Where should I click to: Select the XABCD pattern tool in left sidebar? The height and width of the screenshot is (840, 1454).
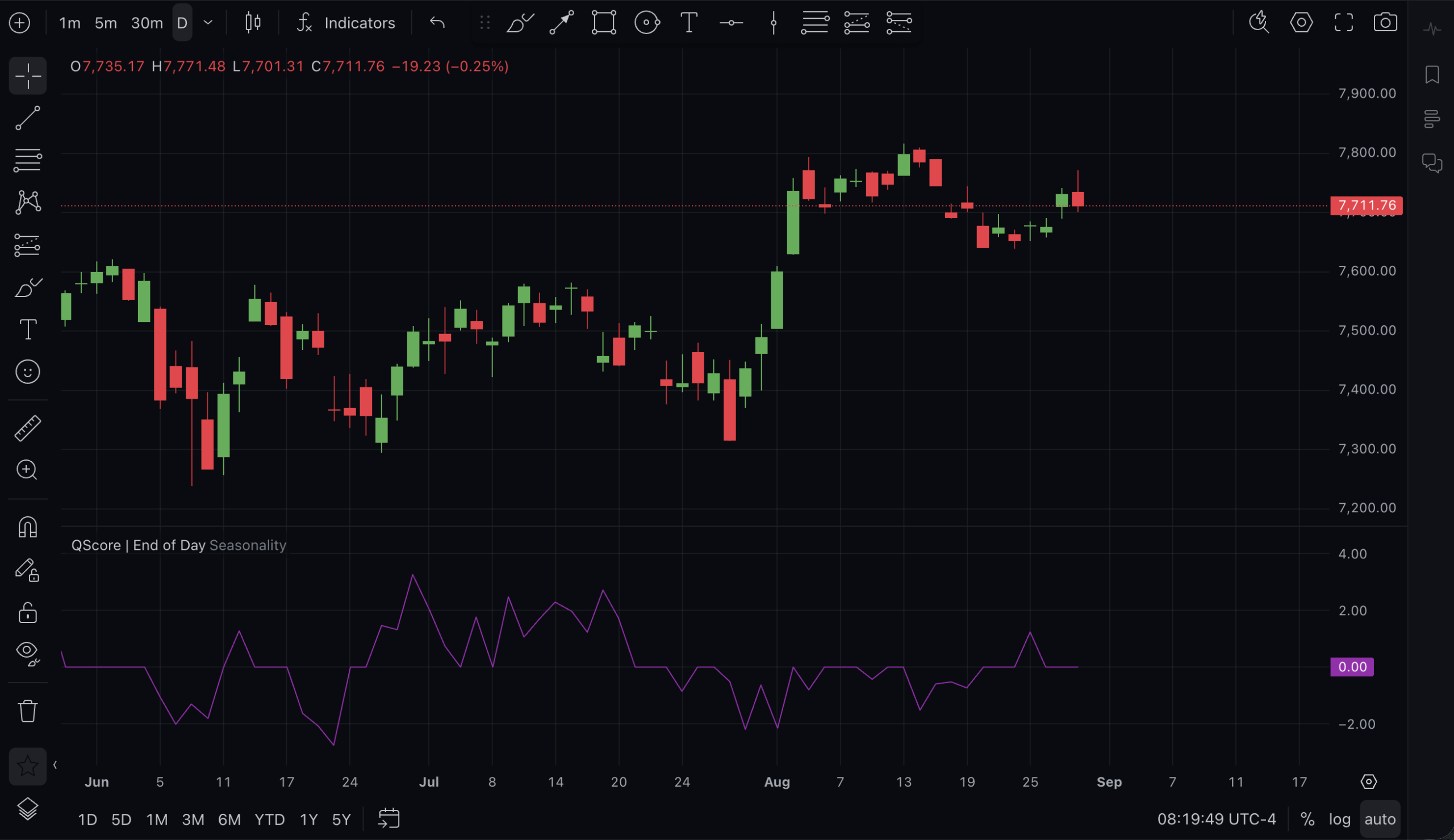tap(28, 203)
